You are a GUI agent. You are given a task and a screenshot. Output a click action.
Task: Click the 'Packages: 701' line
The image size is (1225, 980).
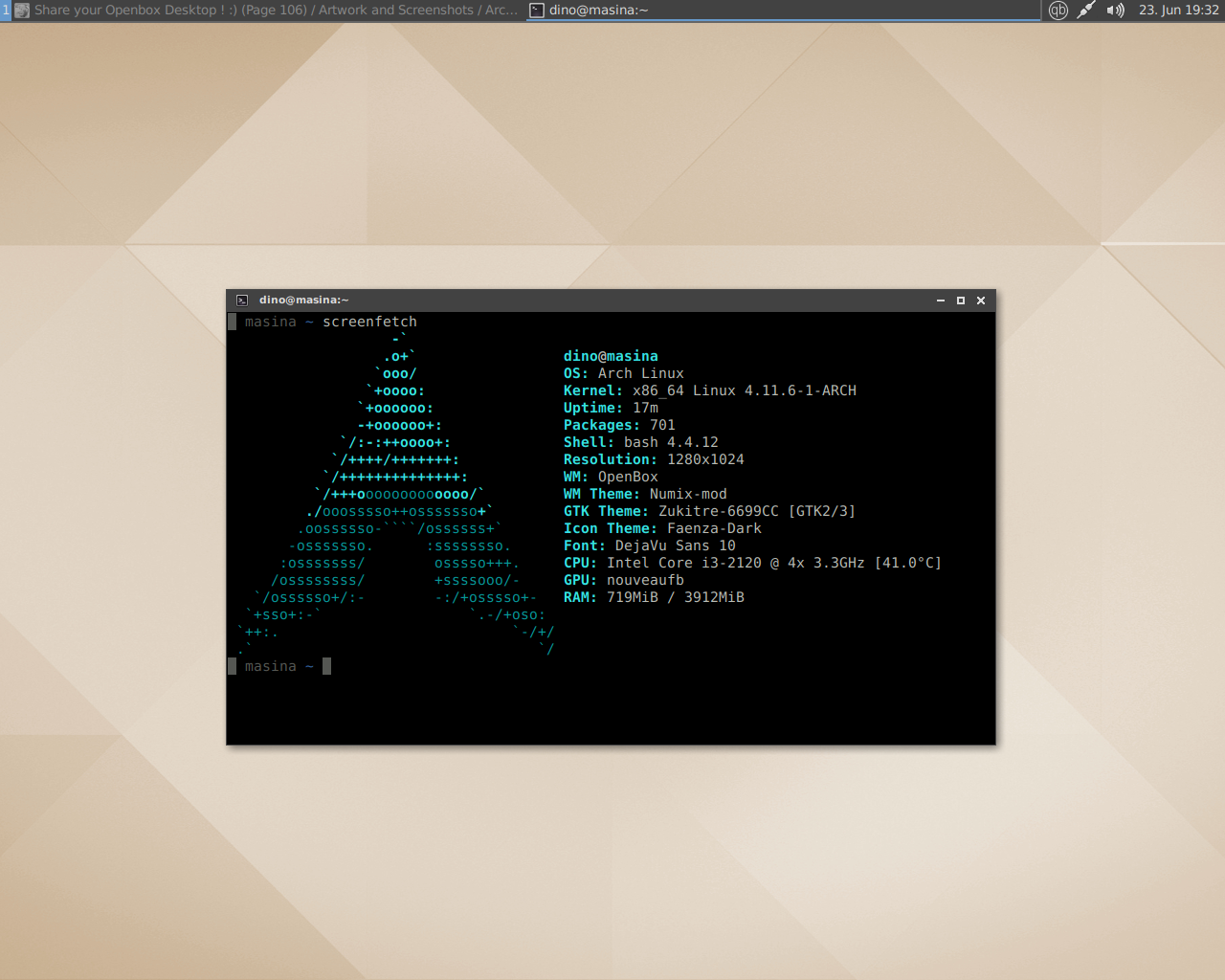(x=619, y=426)
